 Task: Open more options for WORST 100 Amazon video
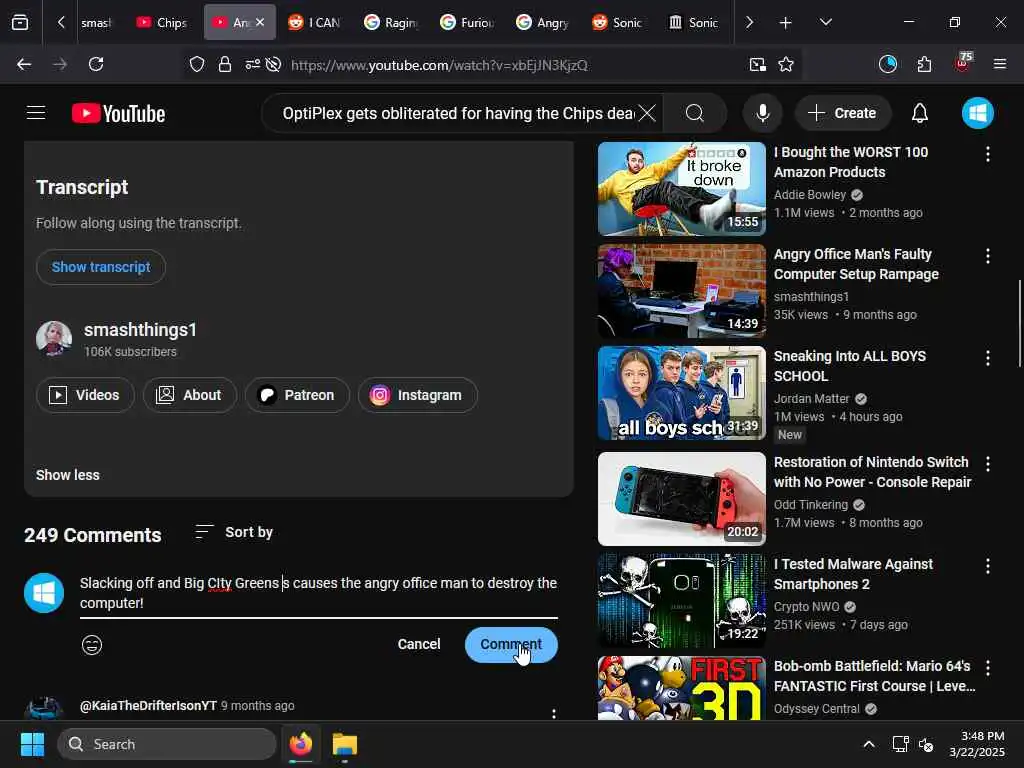[x=987, y=154]
